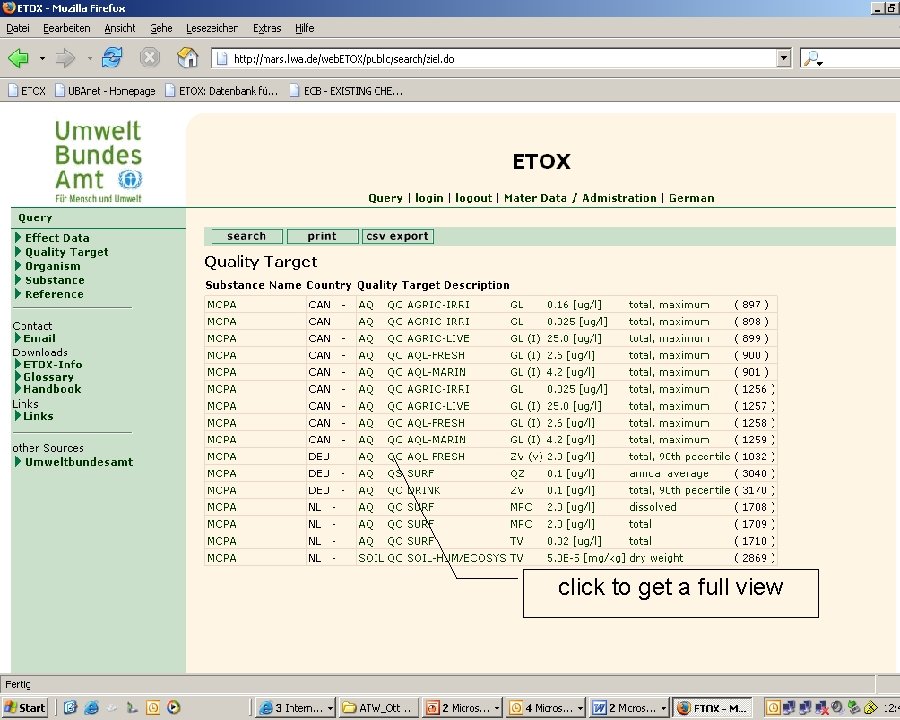Download ETOX-Info from the sidebar
This screenshot has width=900, height=720.
[52, 364]
